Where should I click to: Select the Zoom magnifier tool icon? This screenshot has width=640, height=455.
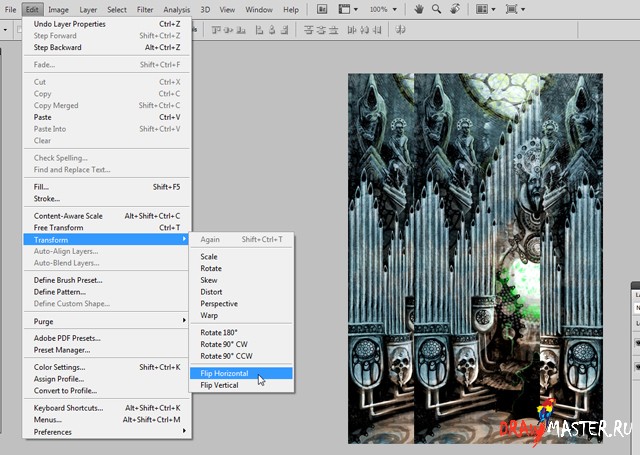tap(436, 9)
